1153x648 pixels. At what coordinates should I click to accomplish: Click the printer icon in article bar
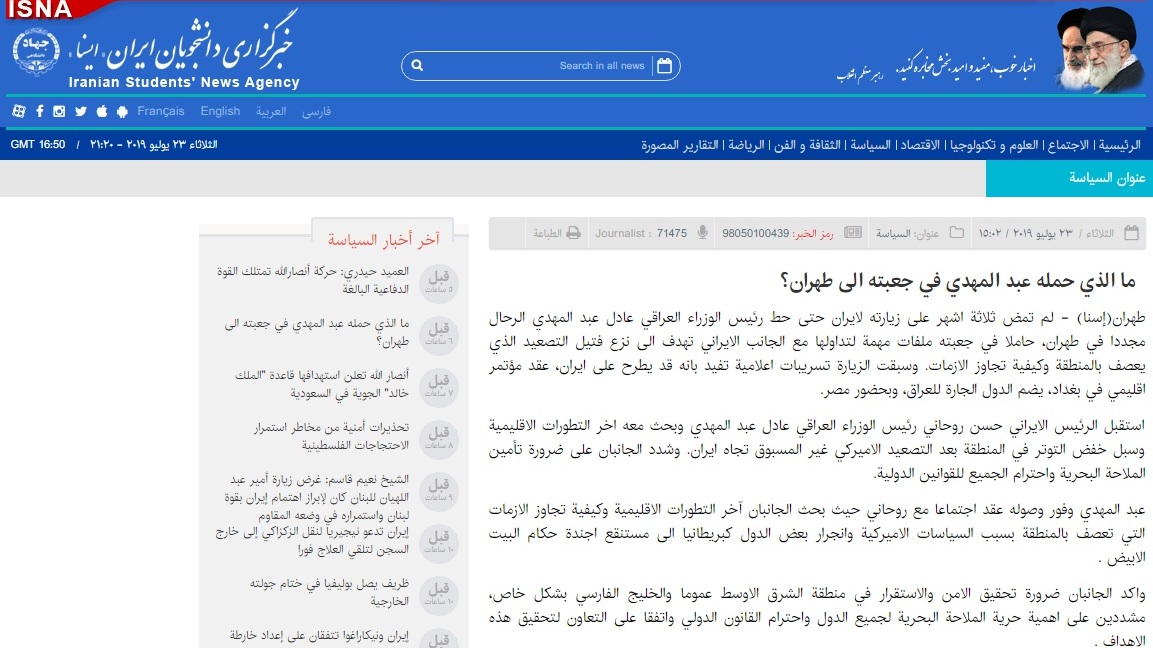[573, 233]
